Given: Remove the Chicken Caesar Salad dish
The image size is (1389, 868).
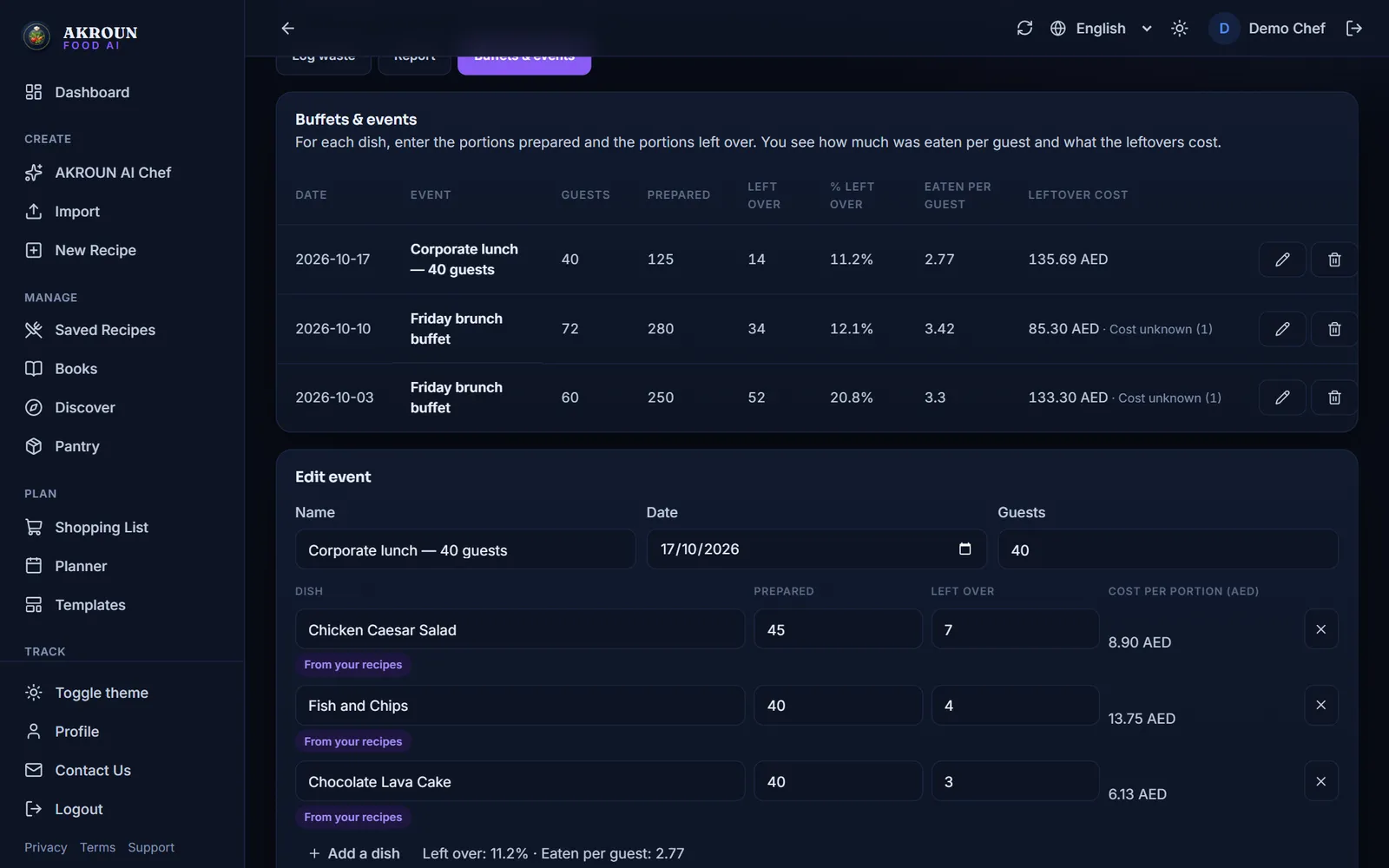Looking at the screenshot, I should [x=1320, y=629].
